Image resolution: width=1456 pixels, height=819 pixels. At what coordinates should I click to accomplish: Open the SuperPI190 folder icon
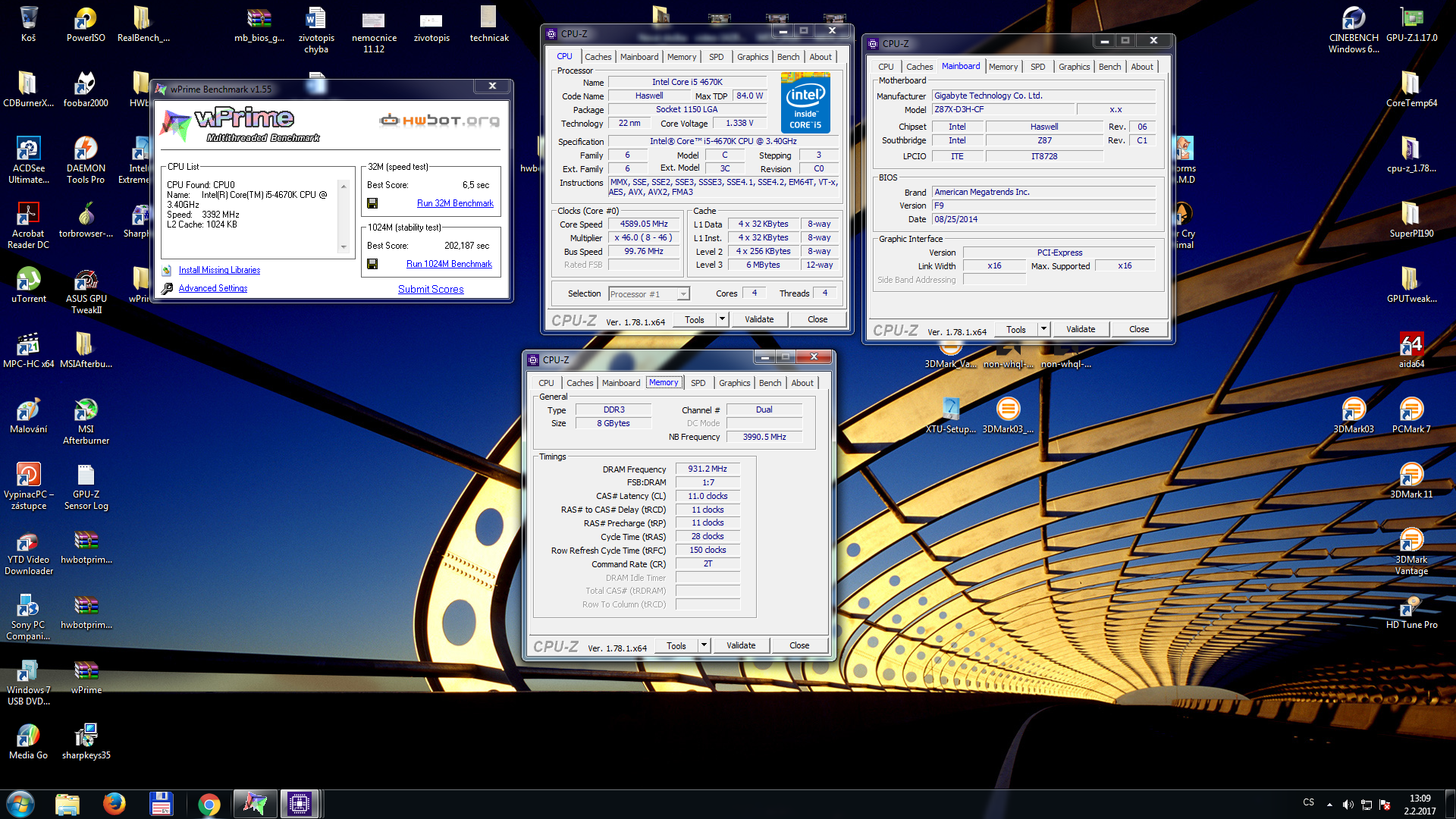(1411, 220)
